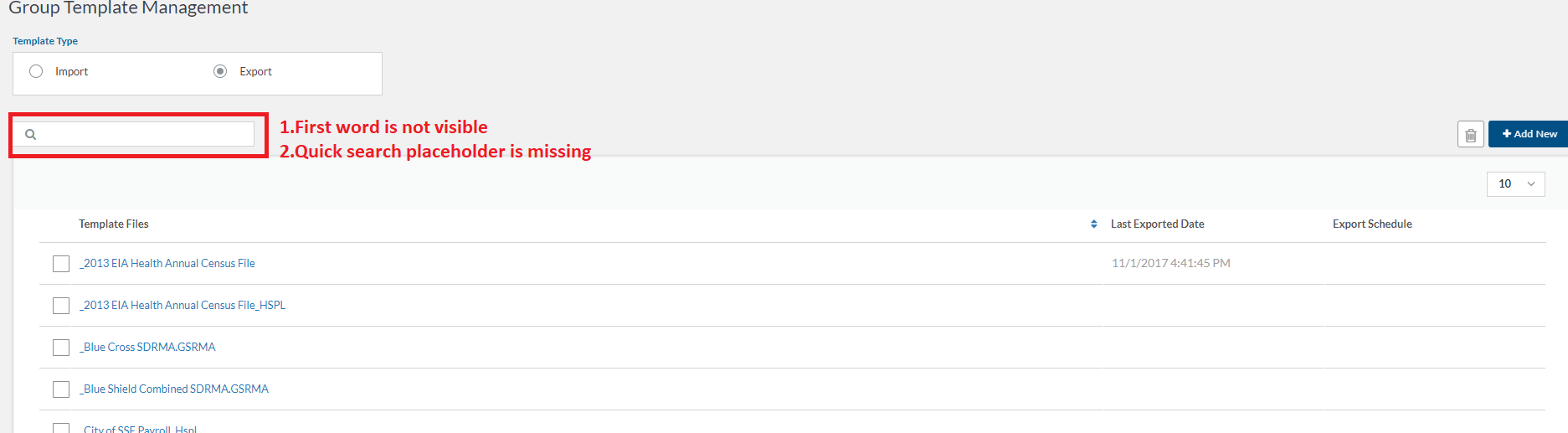Image resolution: width=1568 pixels, height=433 pixels.
Task: Open the _2013 EIA Health Annual Census File link
Action: click(167, 263)
